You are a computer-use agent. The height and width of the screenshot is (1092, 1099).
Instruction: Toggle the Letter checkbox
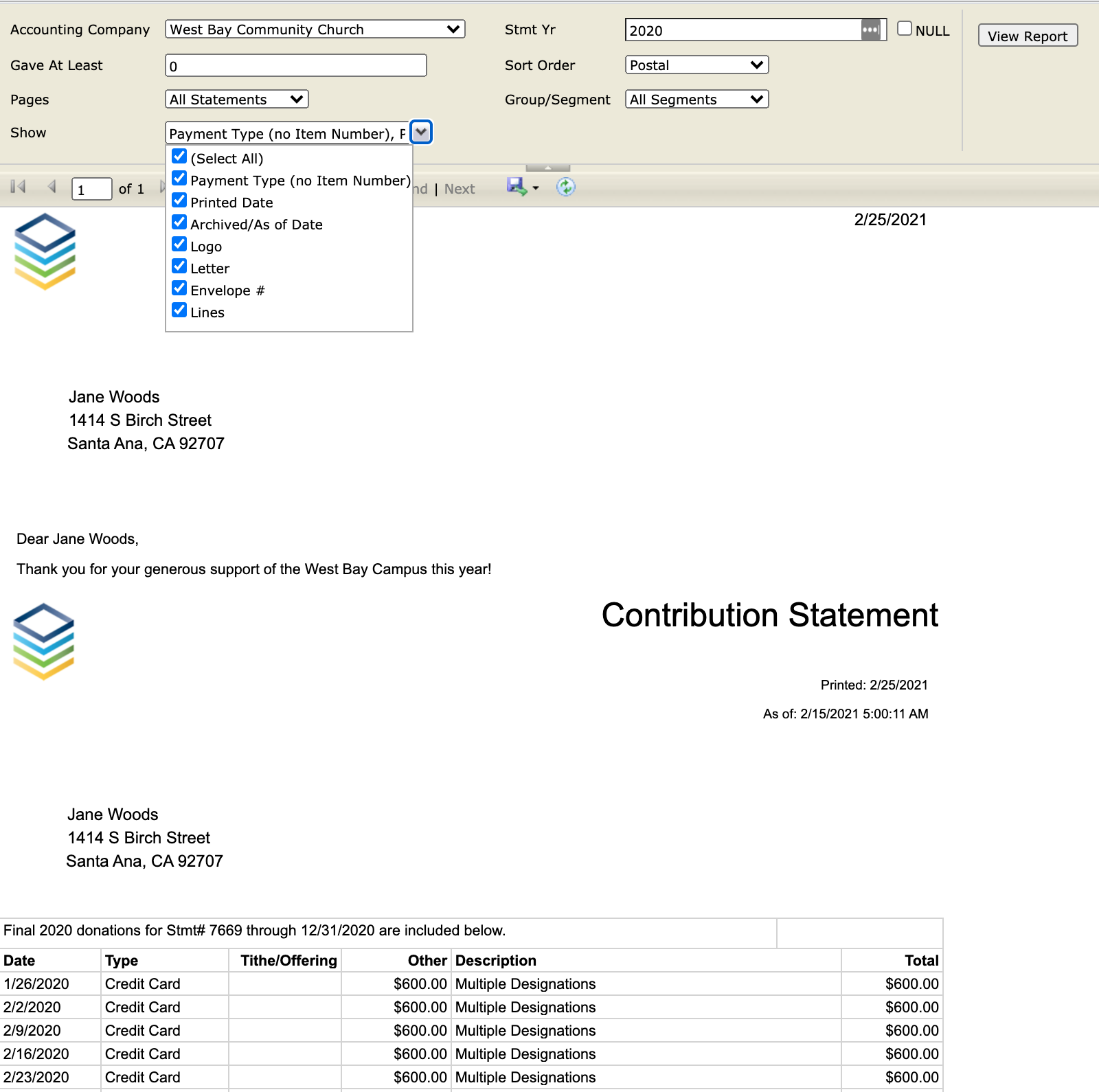[179, 266]
